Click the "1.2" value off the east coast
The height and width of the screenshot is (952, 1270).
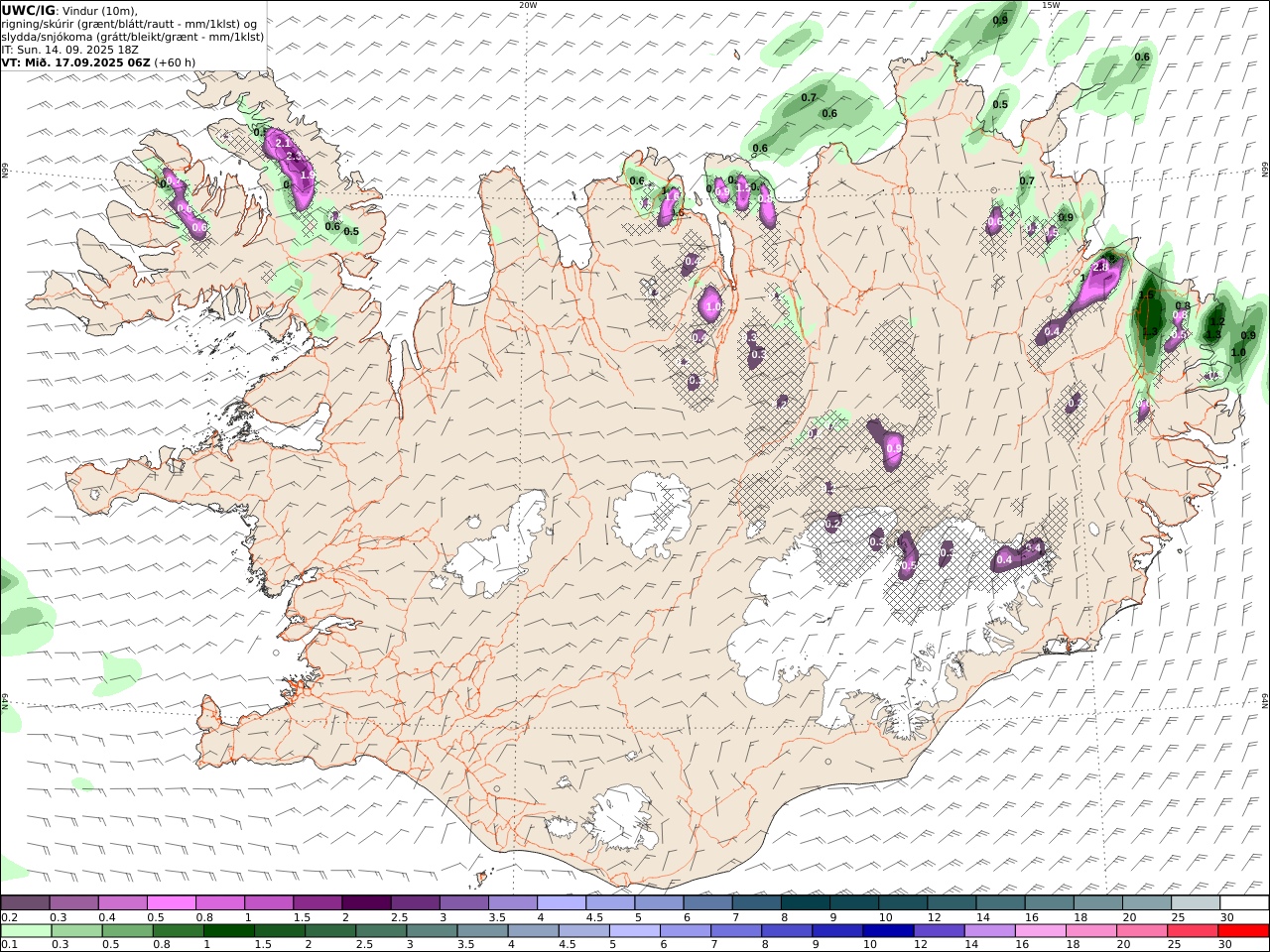(1218, 322)
